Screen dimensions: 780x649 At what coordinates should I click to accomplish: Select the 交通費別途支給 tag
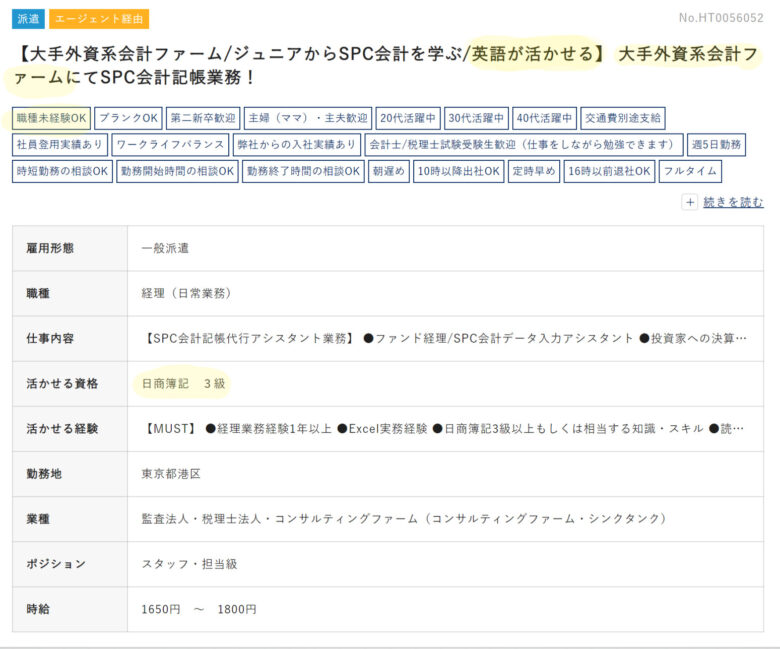pos(623,118)
